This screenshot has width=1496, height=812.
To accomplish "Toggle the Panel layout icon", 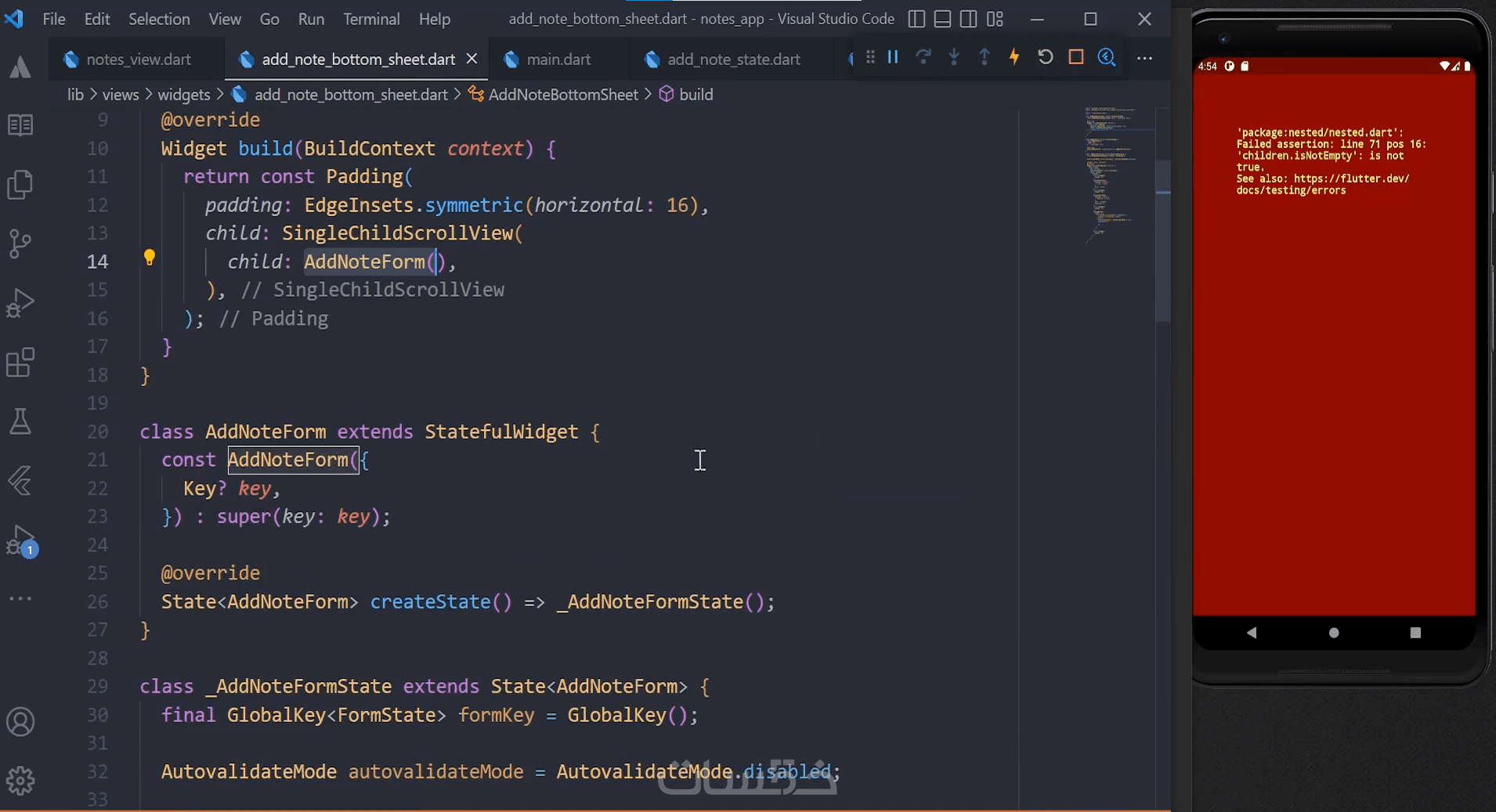I will pos(942,19).
